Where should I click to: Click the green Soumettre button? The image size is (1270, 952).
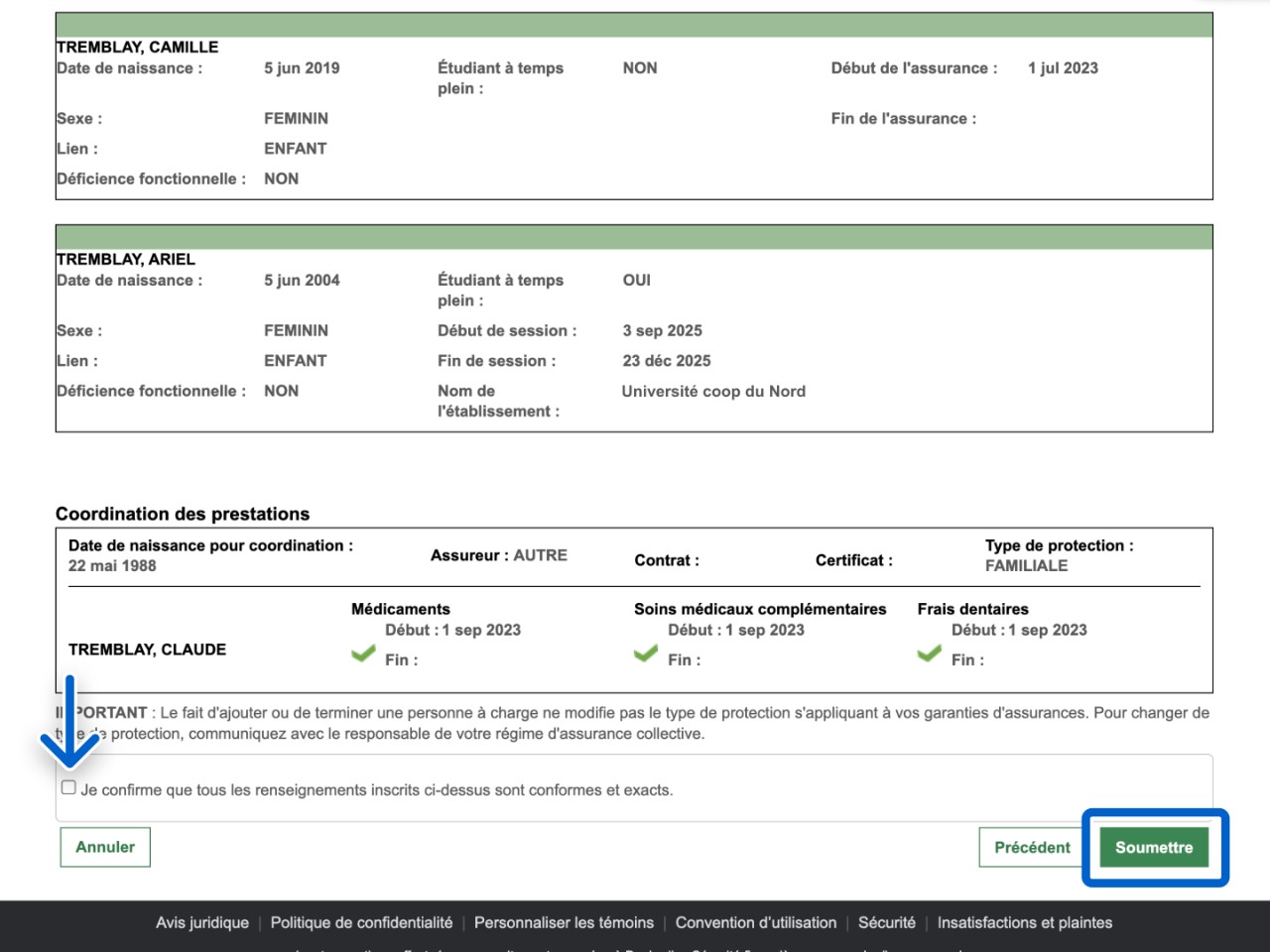(1154, 848)
